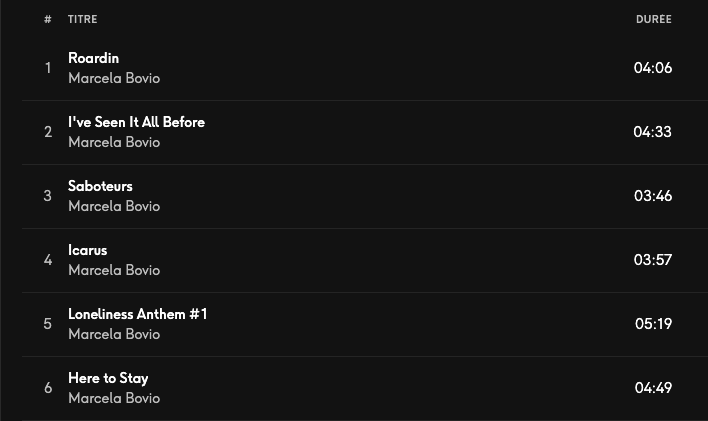Select the Icarus song title
This screenshot has height=421, width=708.
[87, 250]
